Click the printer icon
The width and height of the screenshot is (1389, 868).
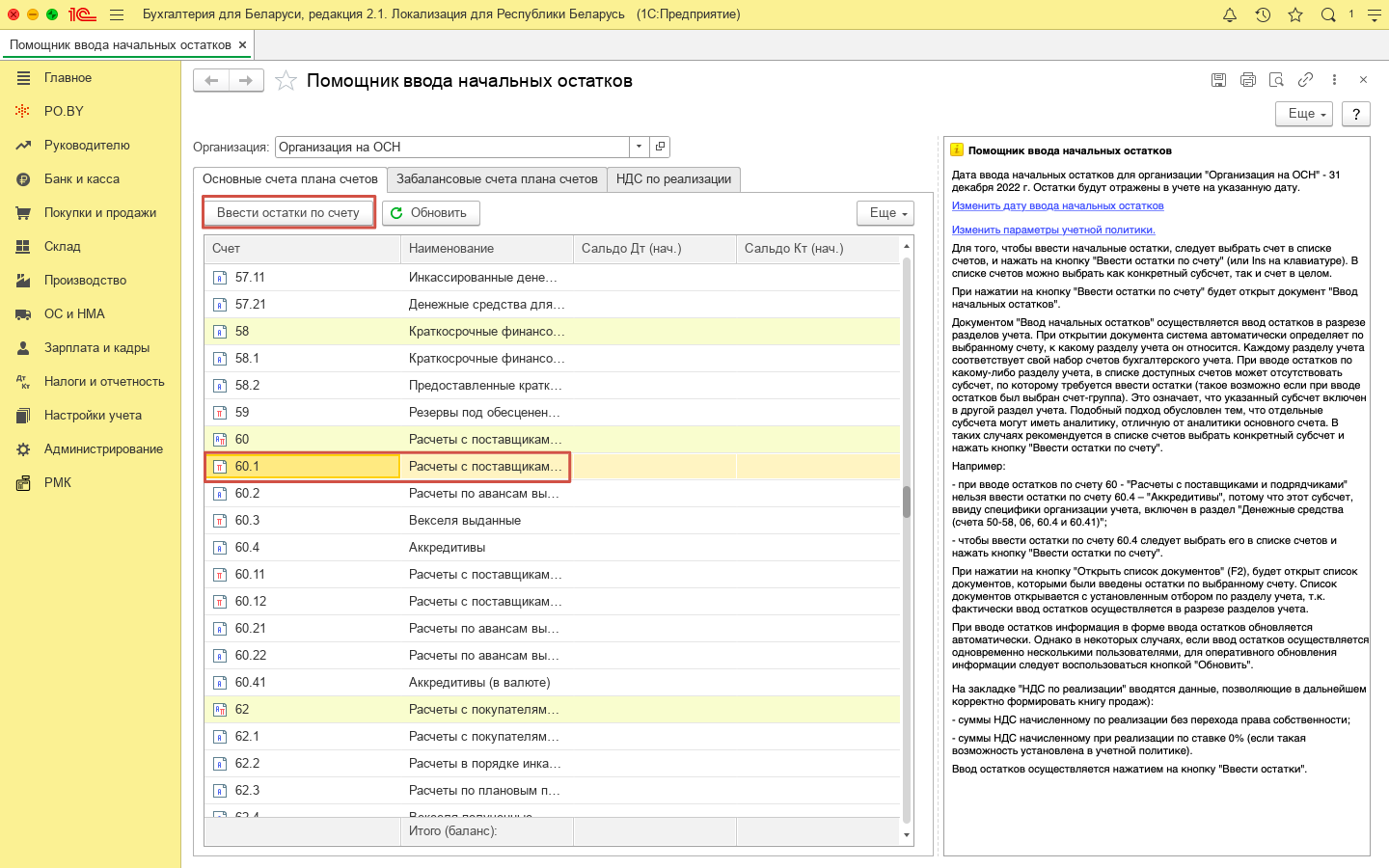point(1248,80)
